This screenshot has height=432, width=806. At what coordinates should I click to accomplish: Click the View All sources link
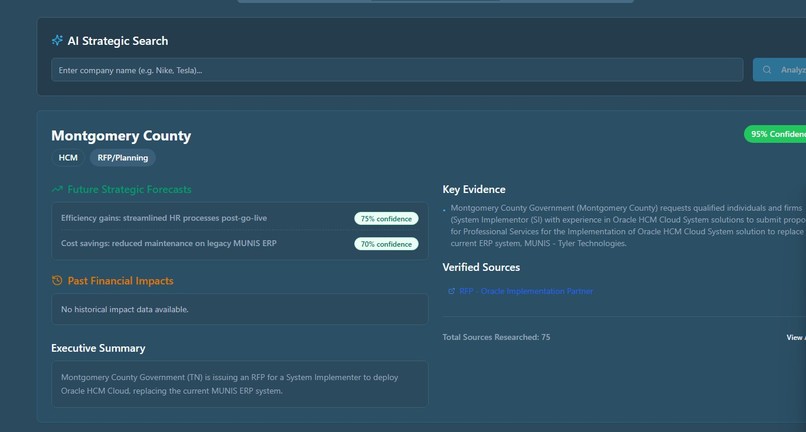pos(796,337)
